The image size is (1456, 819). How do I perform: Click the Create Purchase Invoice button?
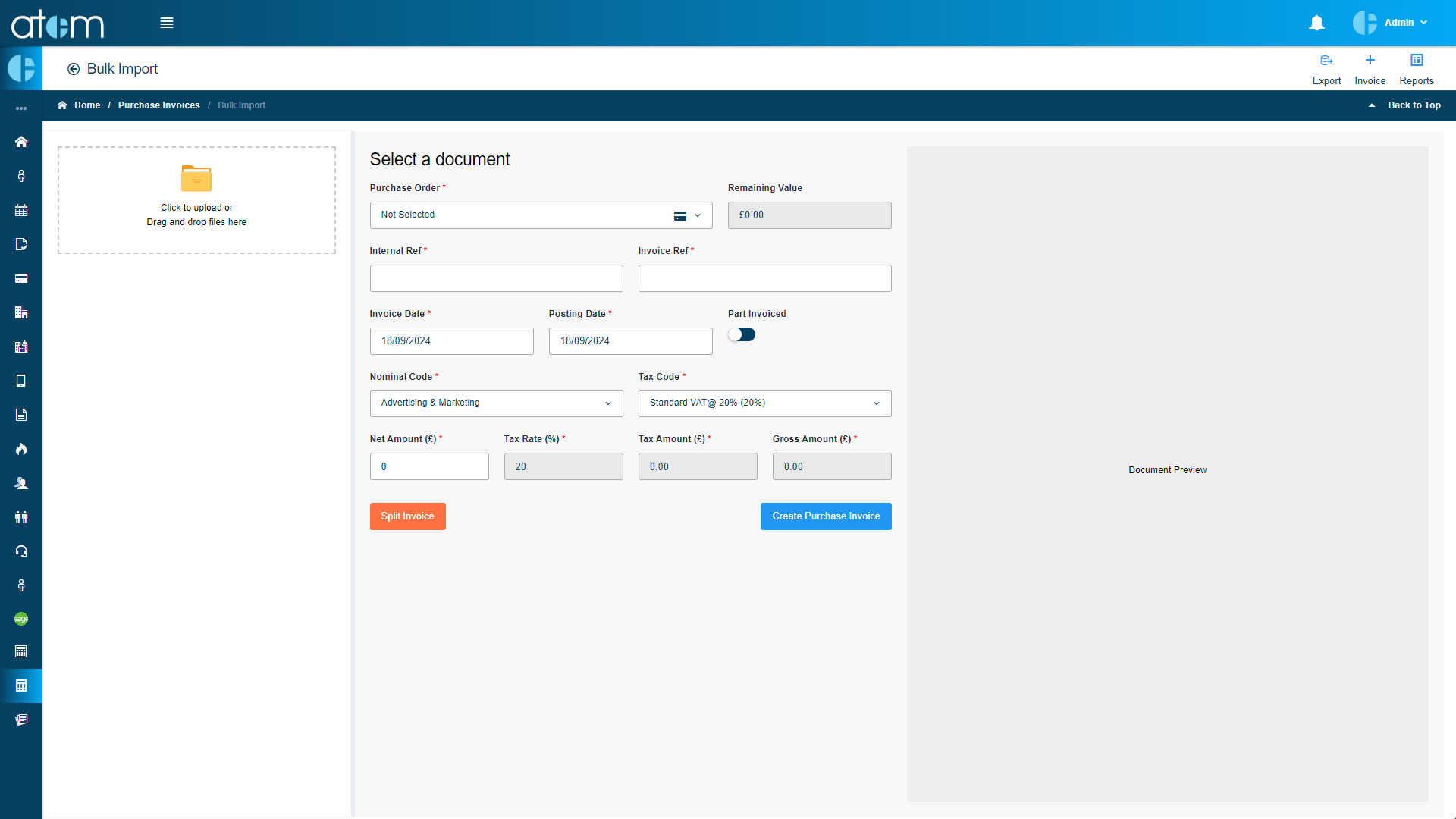tap(826, 516)
